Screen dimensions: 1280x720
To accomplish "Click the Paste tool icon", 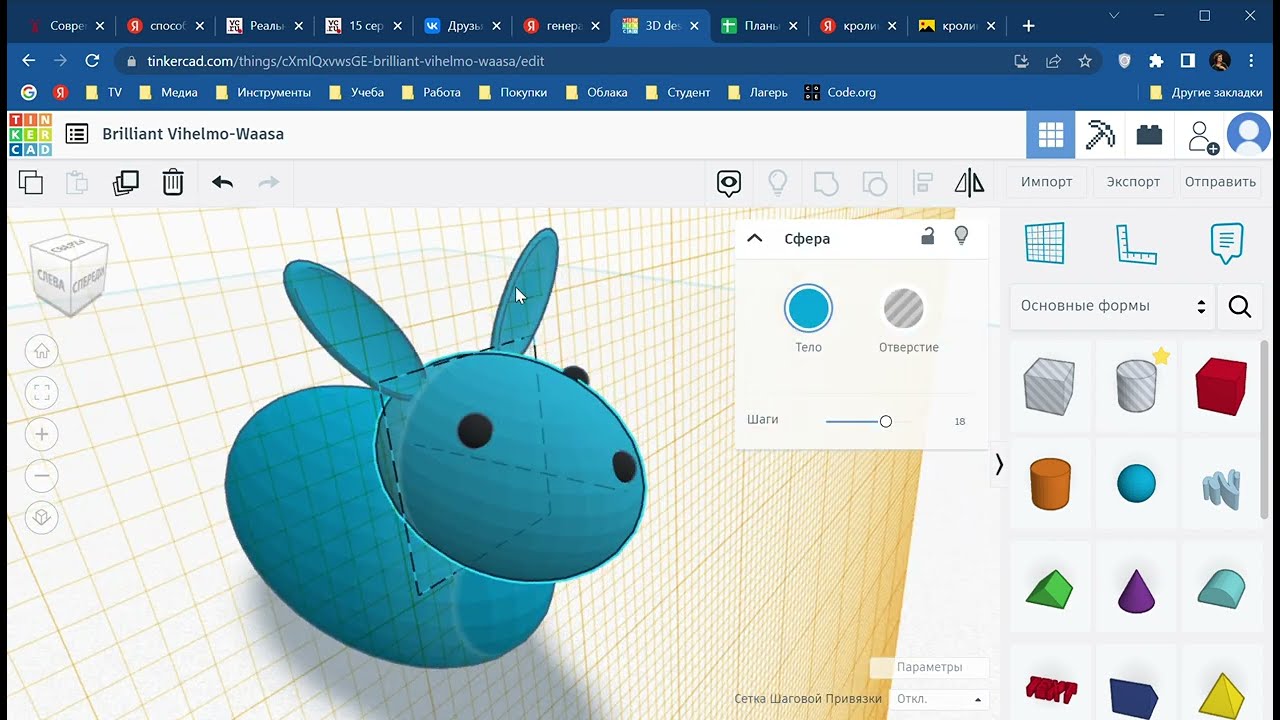I will click(x=77, y=182).
